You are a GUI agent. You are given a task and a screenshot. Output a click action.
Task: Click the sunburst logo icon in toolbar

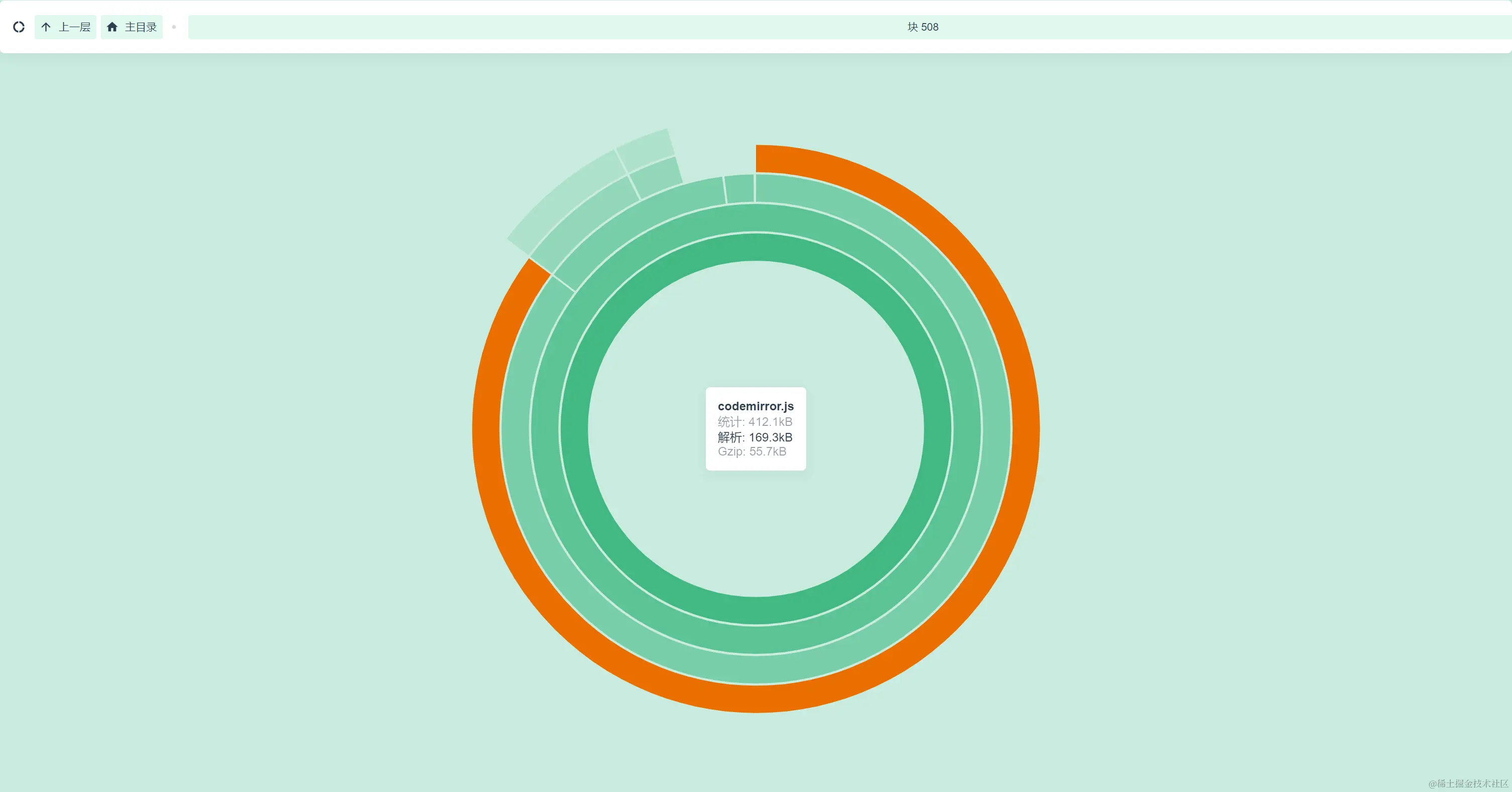click(19, 27)
